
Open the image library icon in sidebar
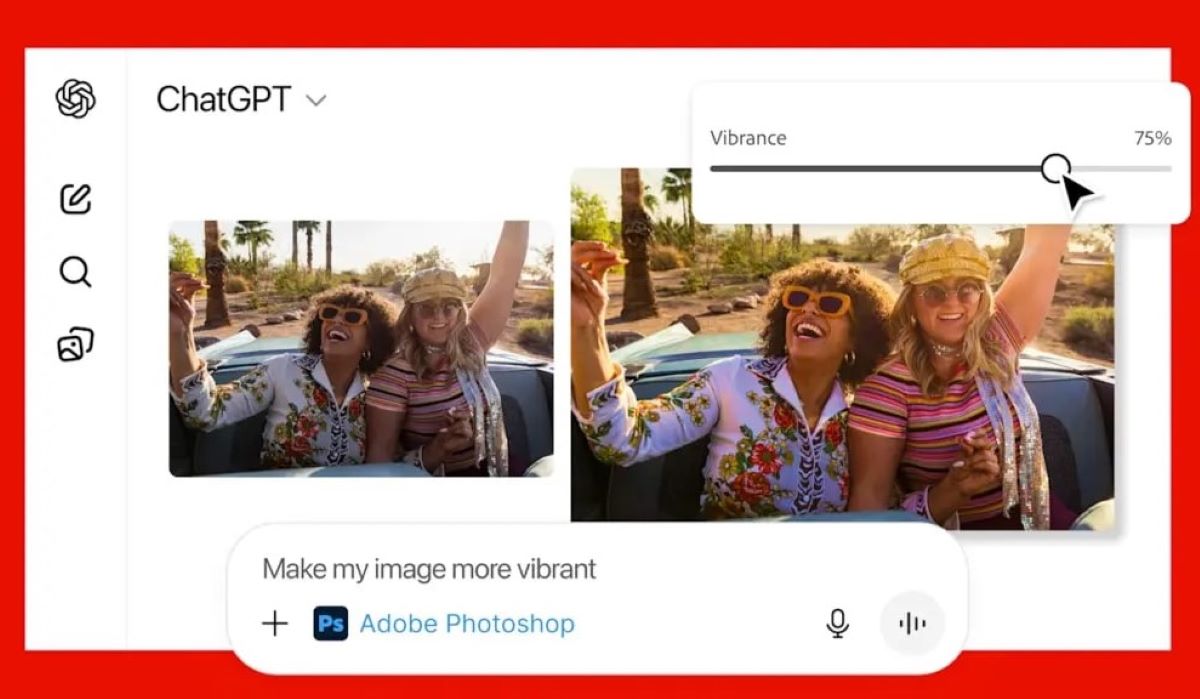pyautogui.click(x=76, y=344)
